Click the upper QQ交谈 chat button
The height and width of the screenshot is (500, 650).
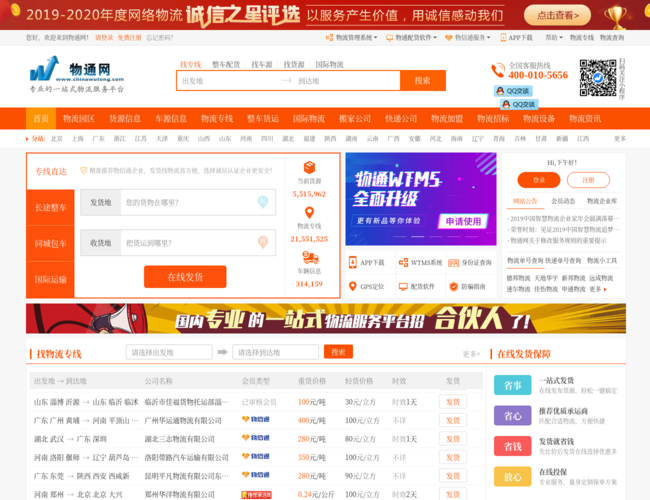513,91
